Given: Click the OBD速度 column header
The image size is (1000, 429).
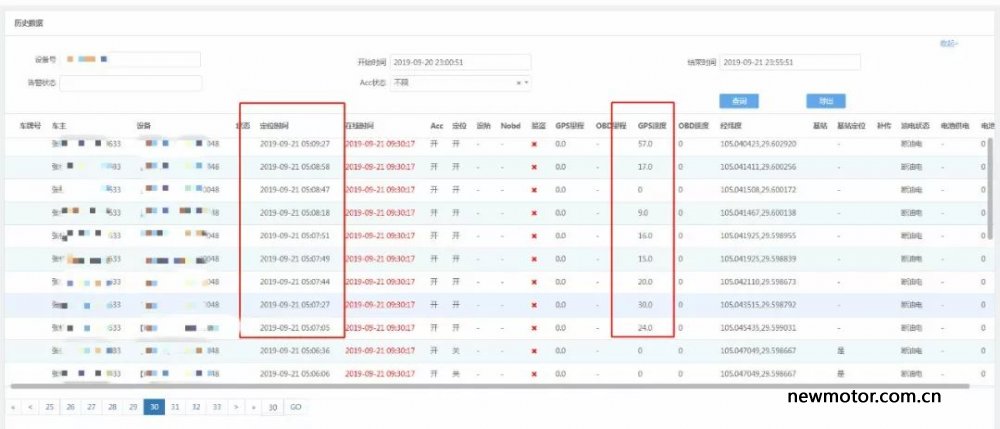Looking at the screenshot, I should (x=693, y=126).
